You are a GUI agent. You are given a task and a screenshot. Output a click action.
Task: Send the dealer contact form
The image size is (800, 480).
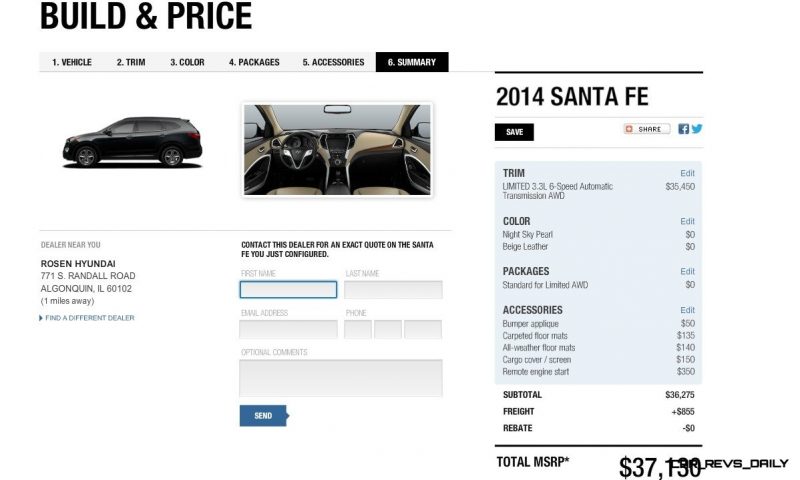point(264,416)
